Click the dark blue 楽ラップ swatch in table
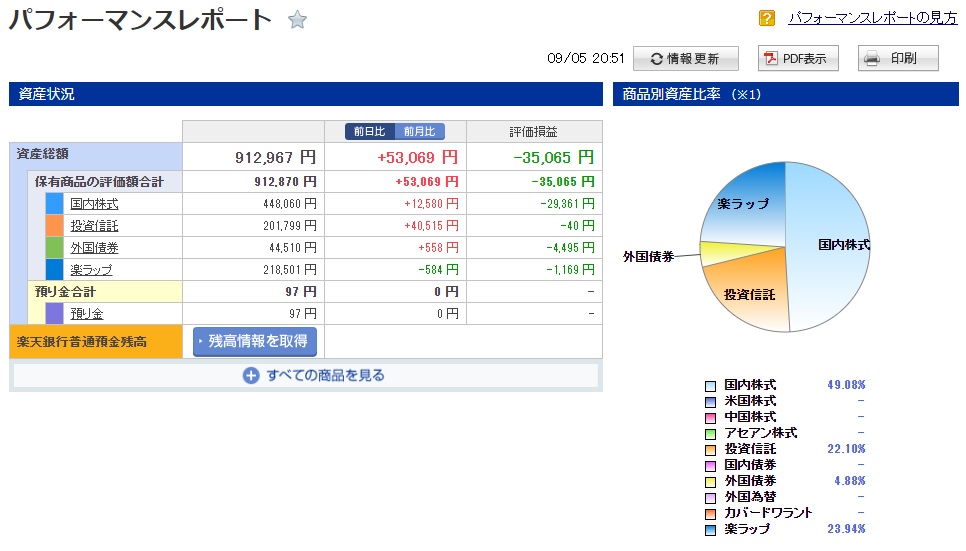Image resolution: width=966 pixels, height=551 pixels. click(x=54, y=270)
